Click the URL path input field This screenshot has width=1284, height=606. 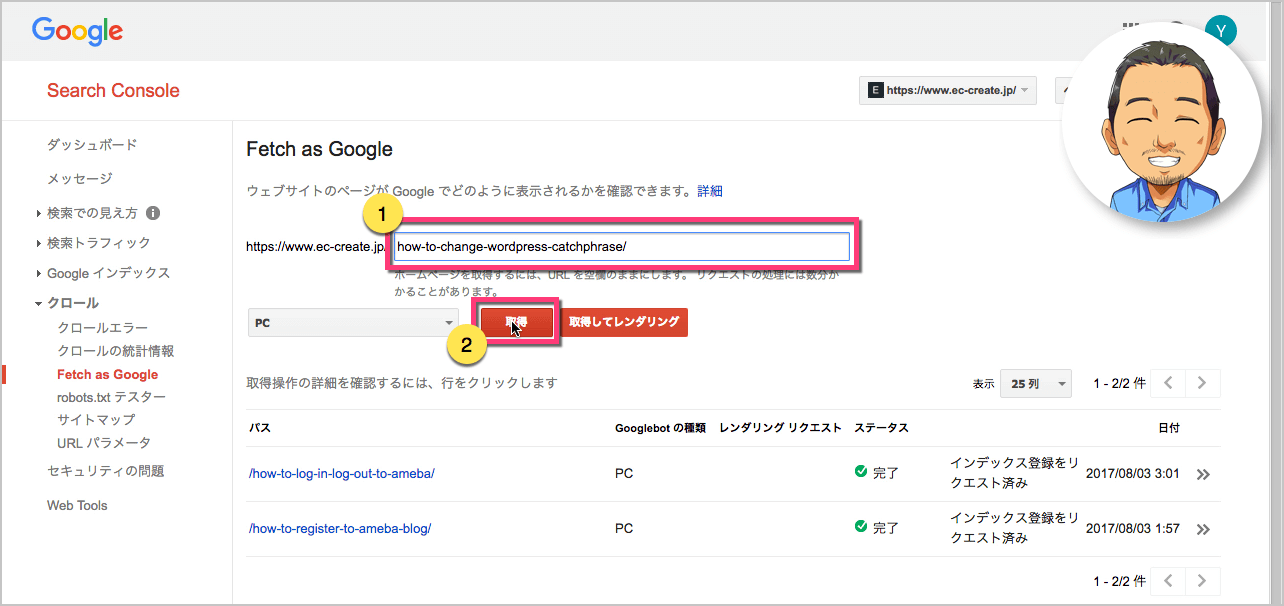pos(622,247)
